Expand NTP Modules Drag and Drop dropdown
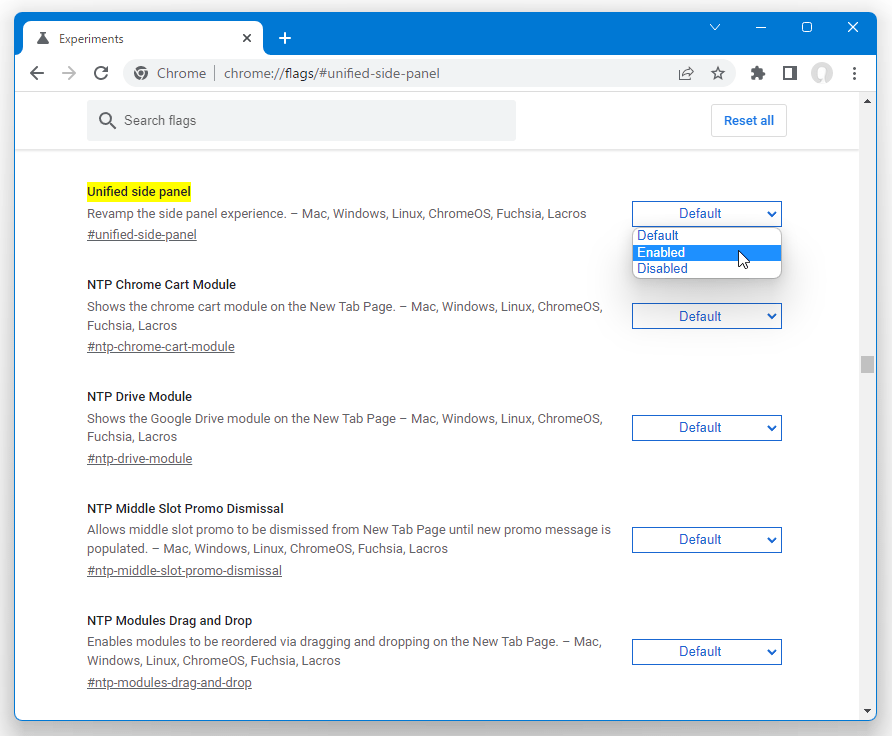Image resolution: width=892 pixels, height=736 pixels. click(x=707, y=652)
